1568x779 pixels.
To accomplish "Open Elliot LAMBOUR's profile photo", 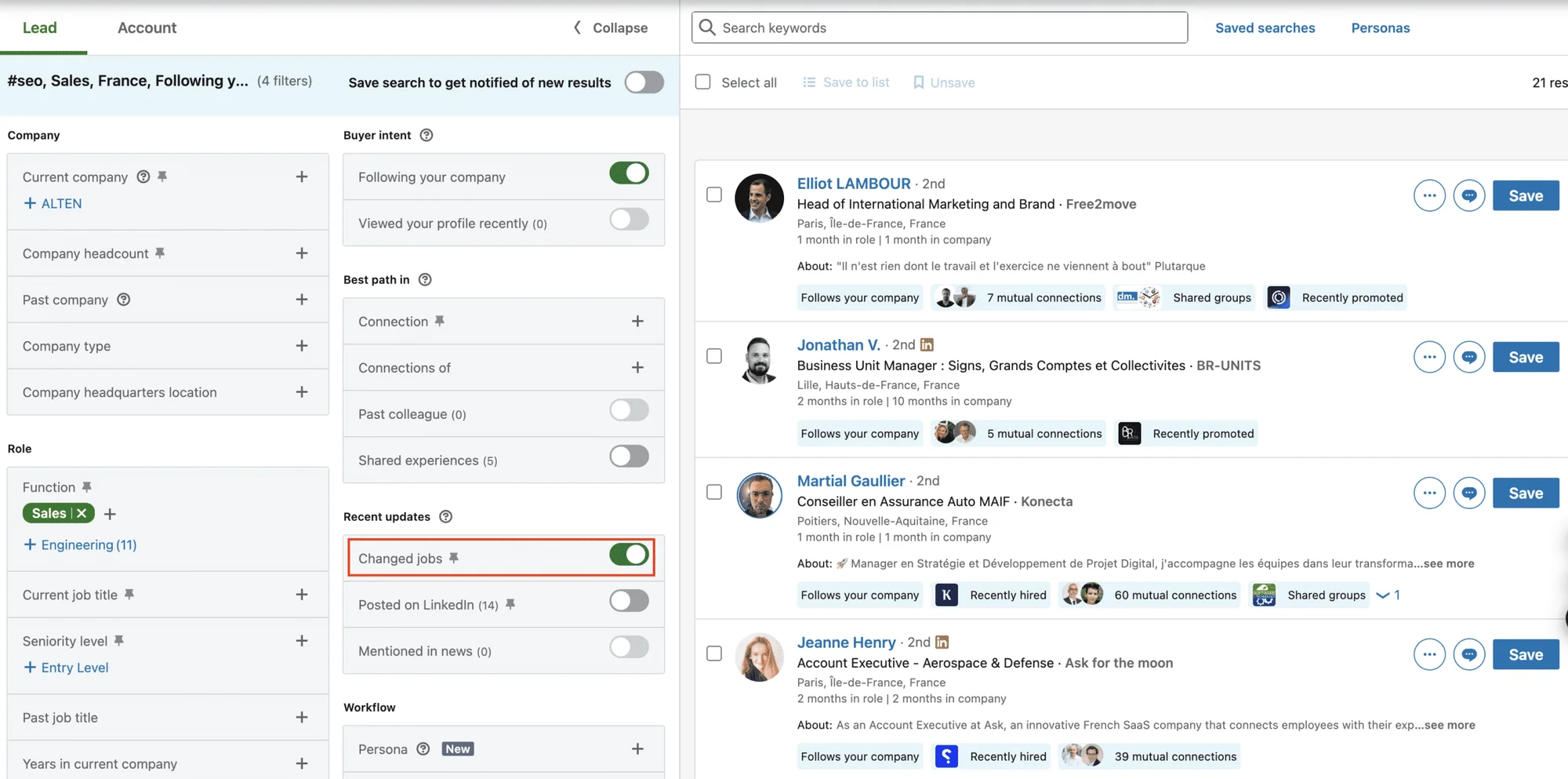I will click(759, 198).
